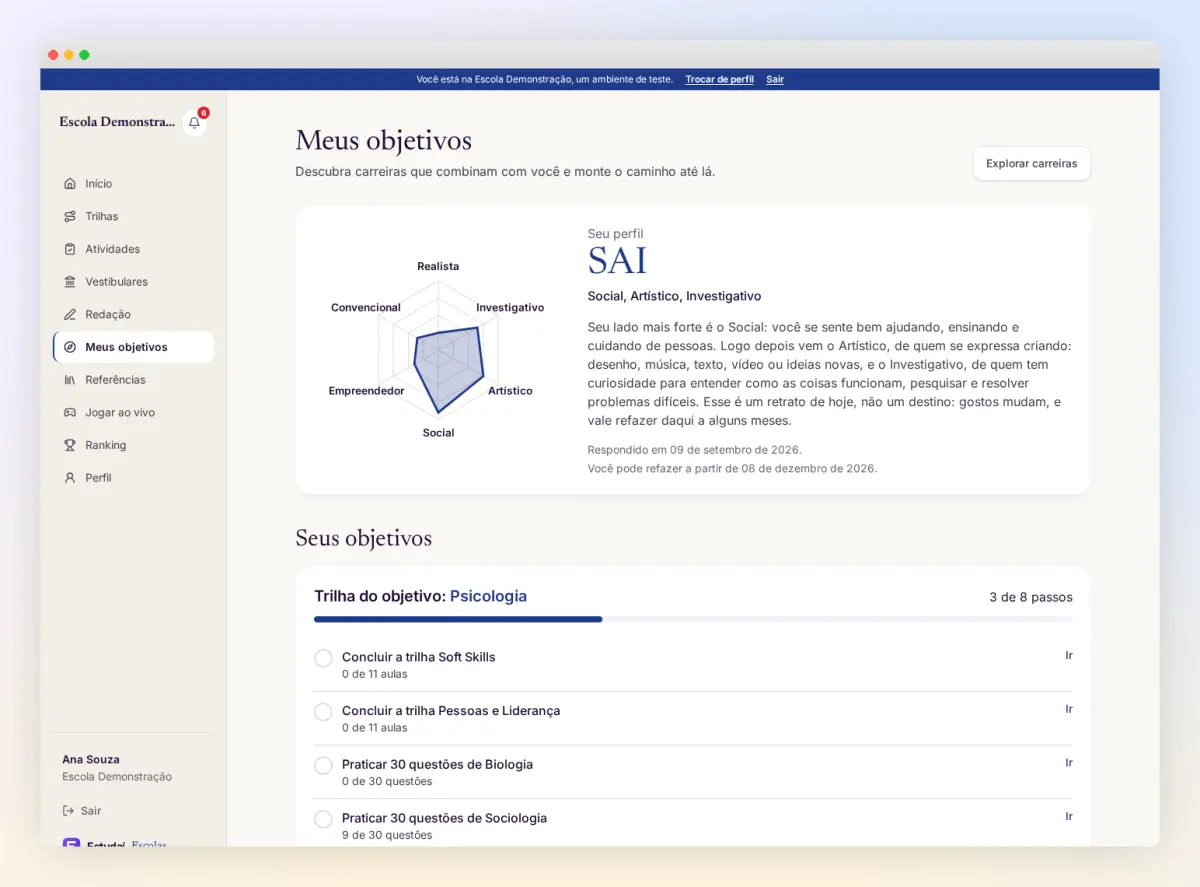This screenshot has width=1200, height=887.
Task: Click the Realista chart label
Action: tap(438, 267)
